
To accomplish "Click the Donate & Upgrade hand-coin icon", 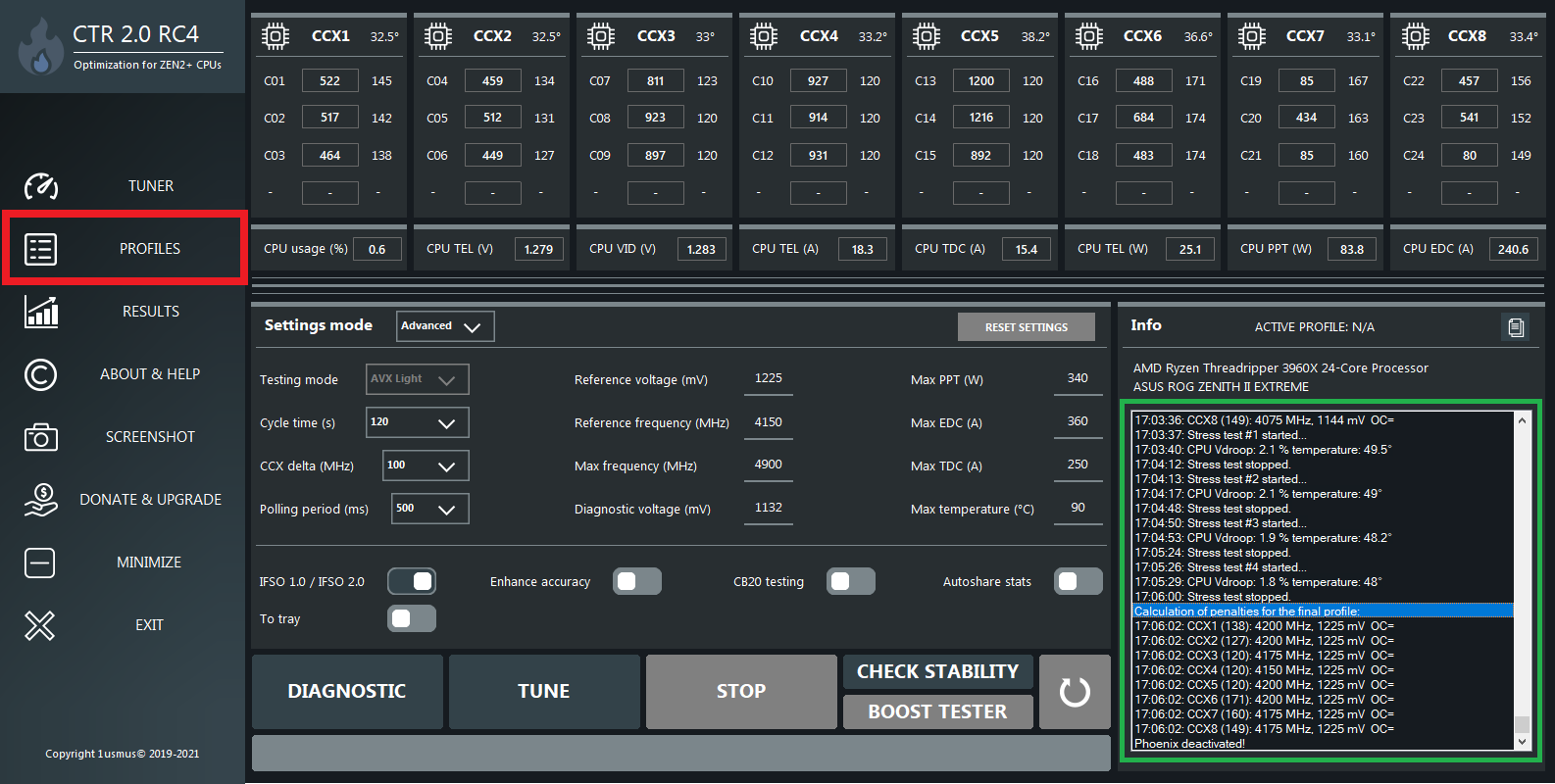I will point(41,500).
